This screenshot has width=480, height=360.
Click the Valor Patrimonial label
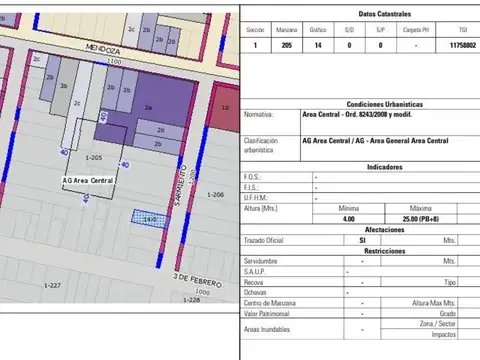pos(267,314)
